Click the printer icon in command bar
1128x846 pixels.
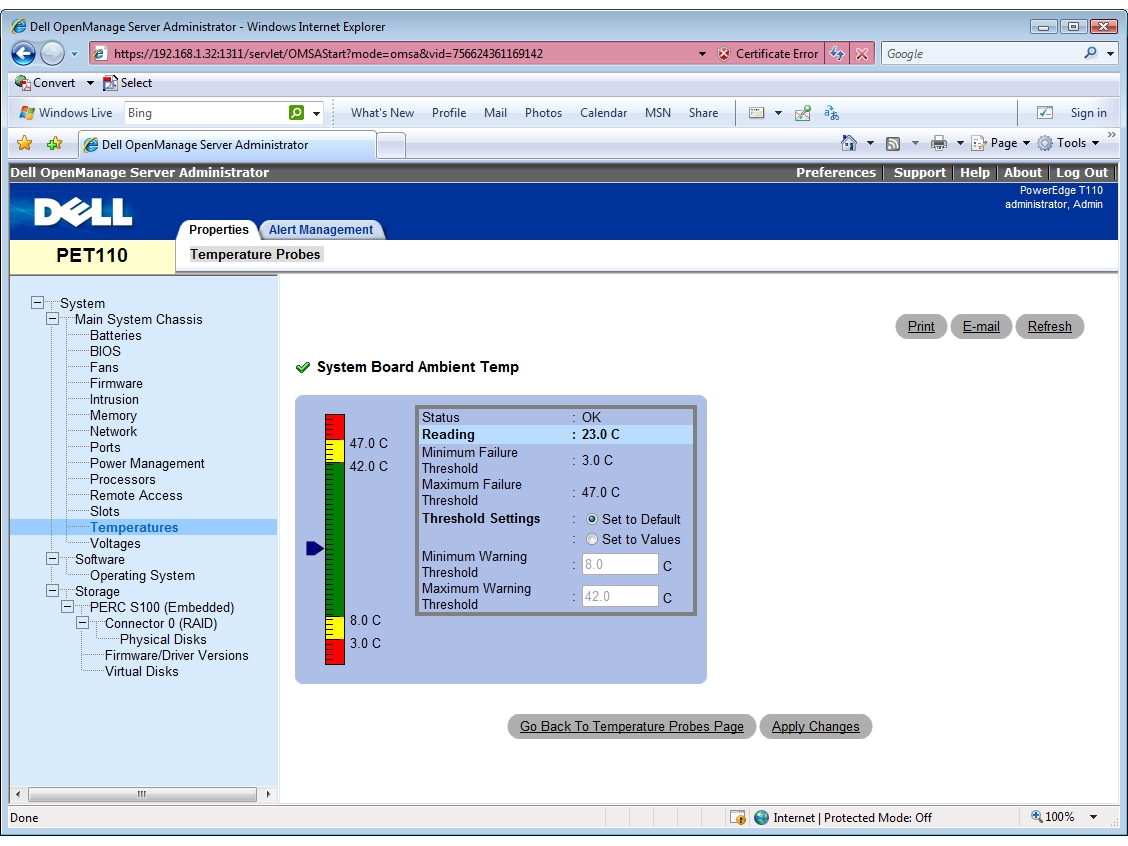click(939, 143)
